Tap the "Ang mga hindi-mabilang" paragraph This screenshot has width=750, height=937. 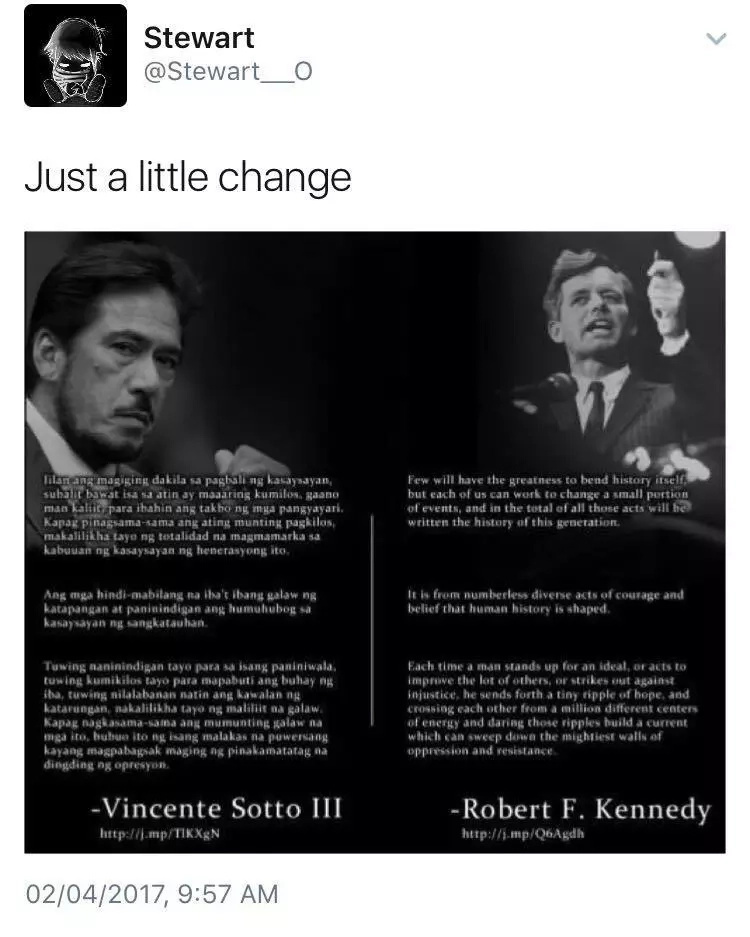pyautogui.click(x=180, y=608)
